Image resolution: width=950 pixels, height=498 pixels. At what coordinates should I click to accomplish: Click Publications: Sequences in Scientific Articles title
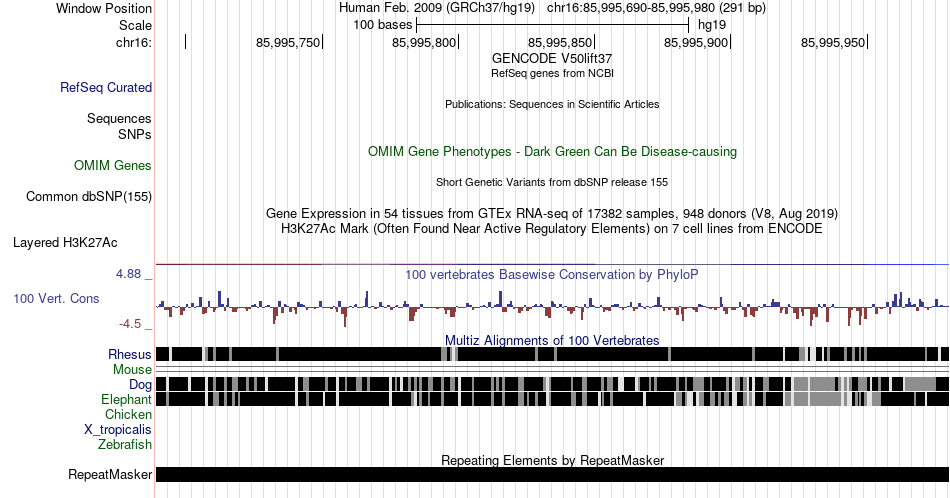[552, 104]
